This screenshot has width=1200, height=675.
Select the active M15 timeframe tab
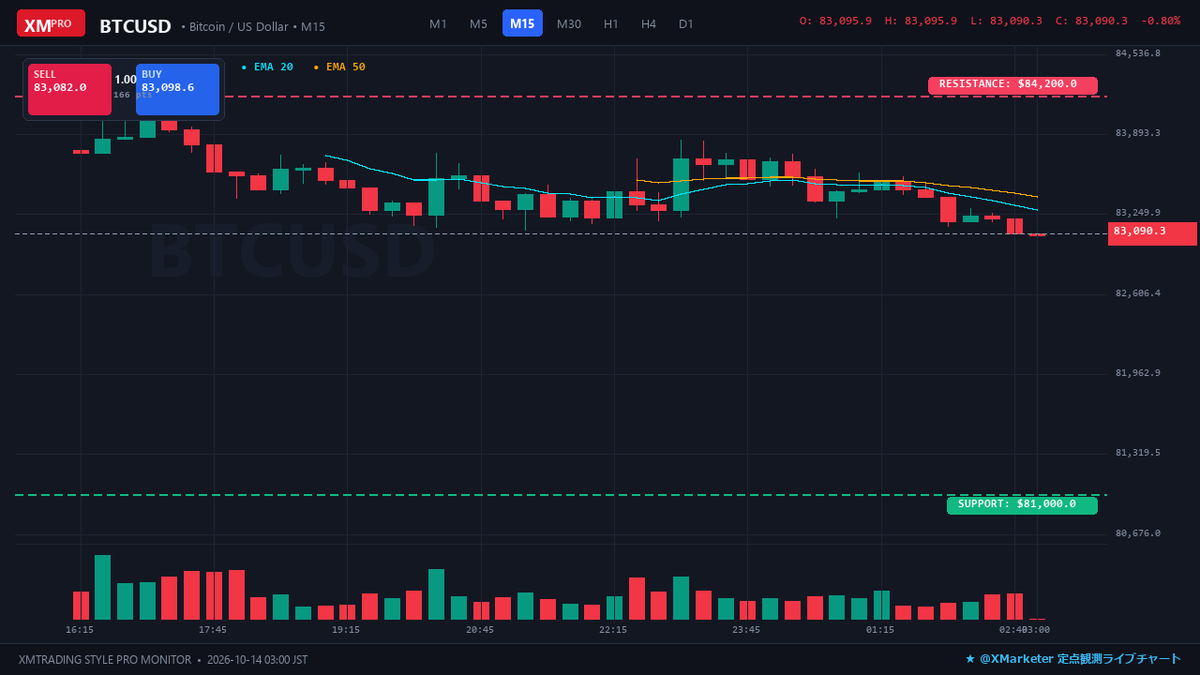pos(522,23)
